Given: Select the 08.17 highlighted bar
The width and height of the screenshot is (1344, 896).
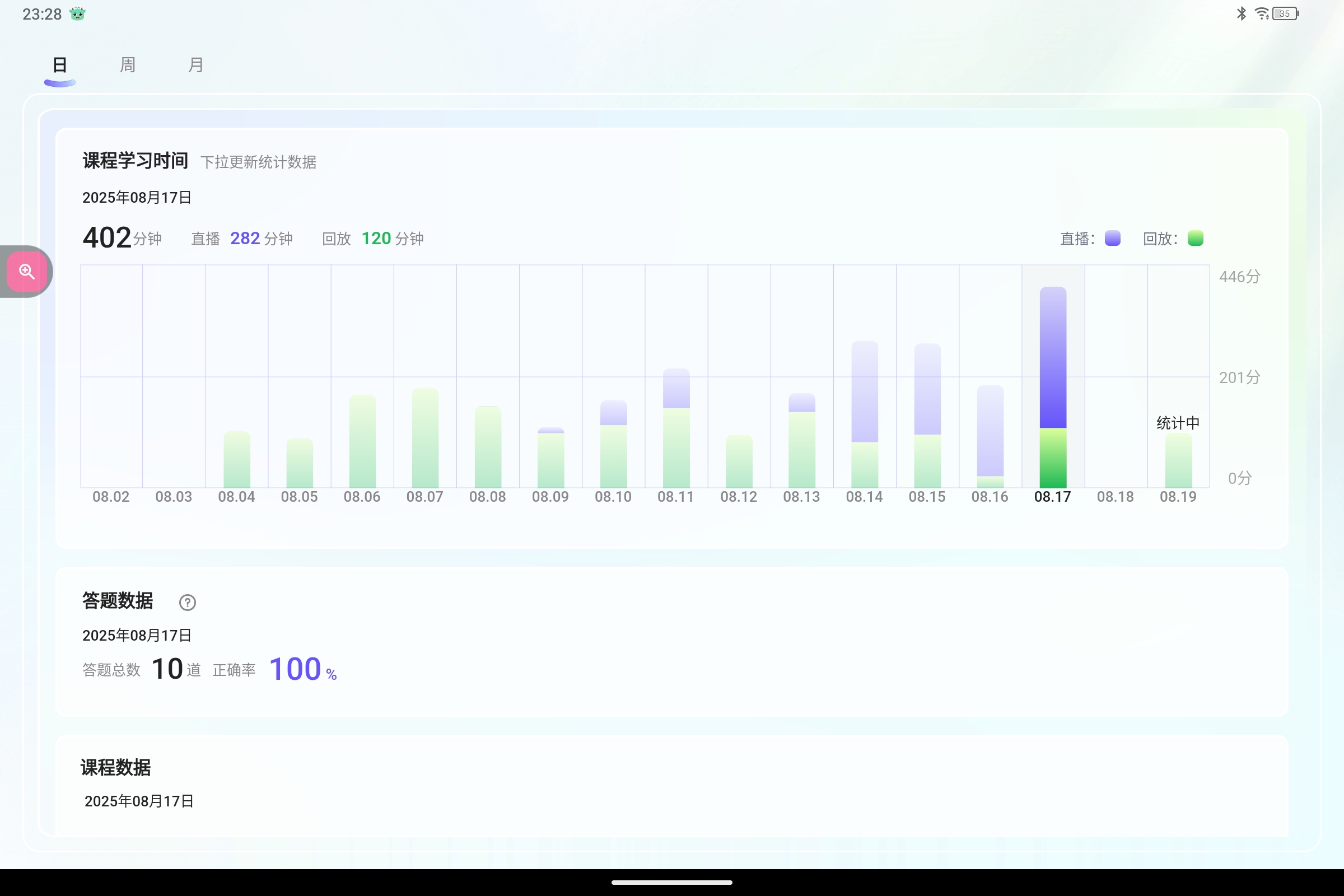Looking at the screenshot, I should coord(1053,388).
